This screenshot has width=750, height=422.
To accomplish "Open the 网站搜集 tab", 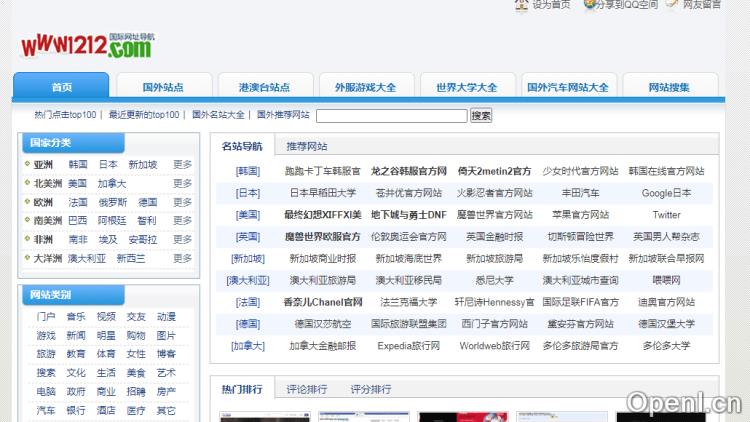I will click(x=669, y=87).
